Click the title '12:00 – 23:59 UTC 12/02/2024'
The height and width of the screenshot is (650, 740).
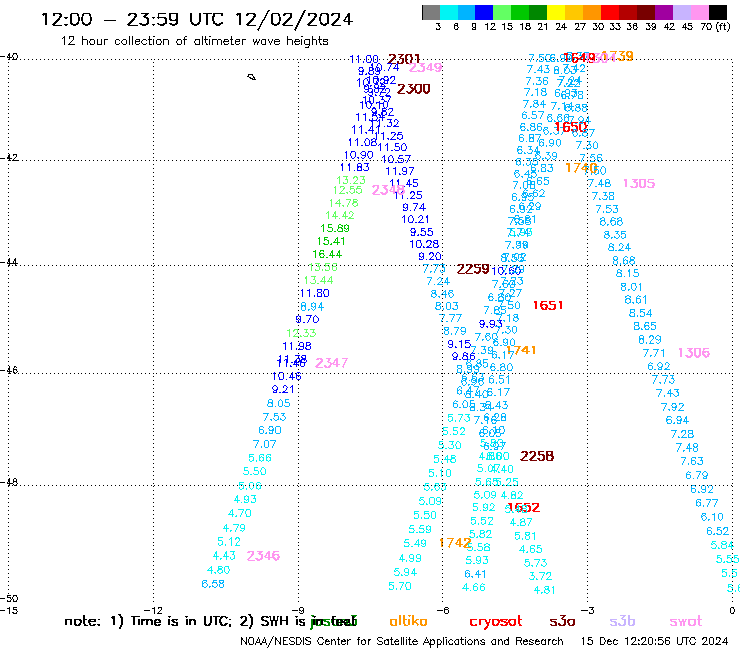point(197,19)
